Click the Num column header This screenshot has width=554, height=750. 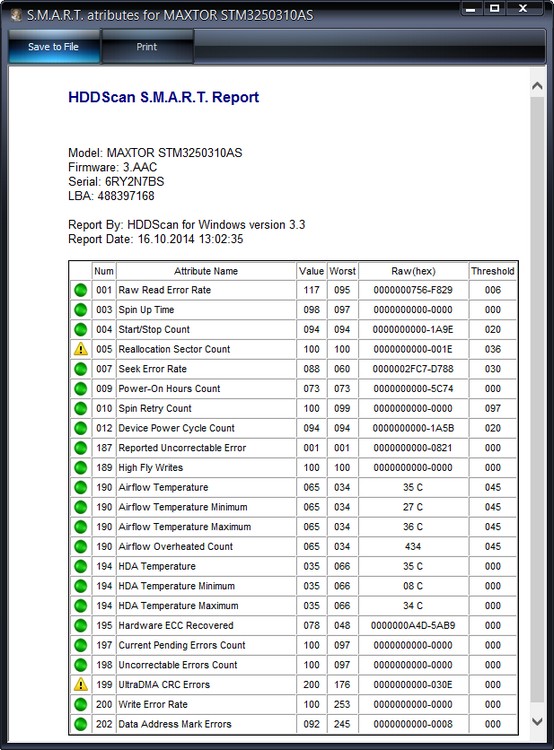[104, 271]
